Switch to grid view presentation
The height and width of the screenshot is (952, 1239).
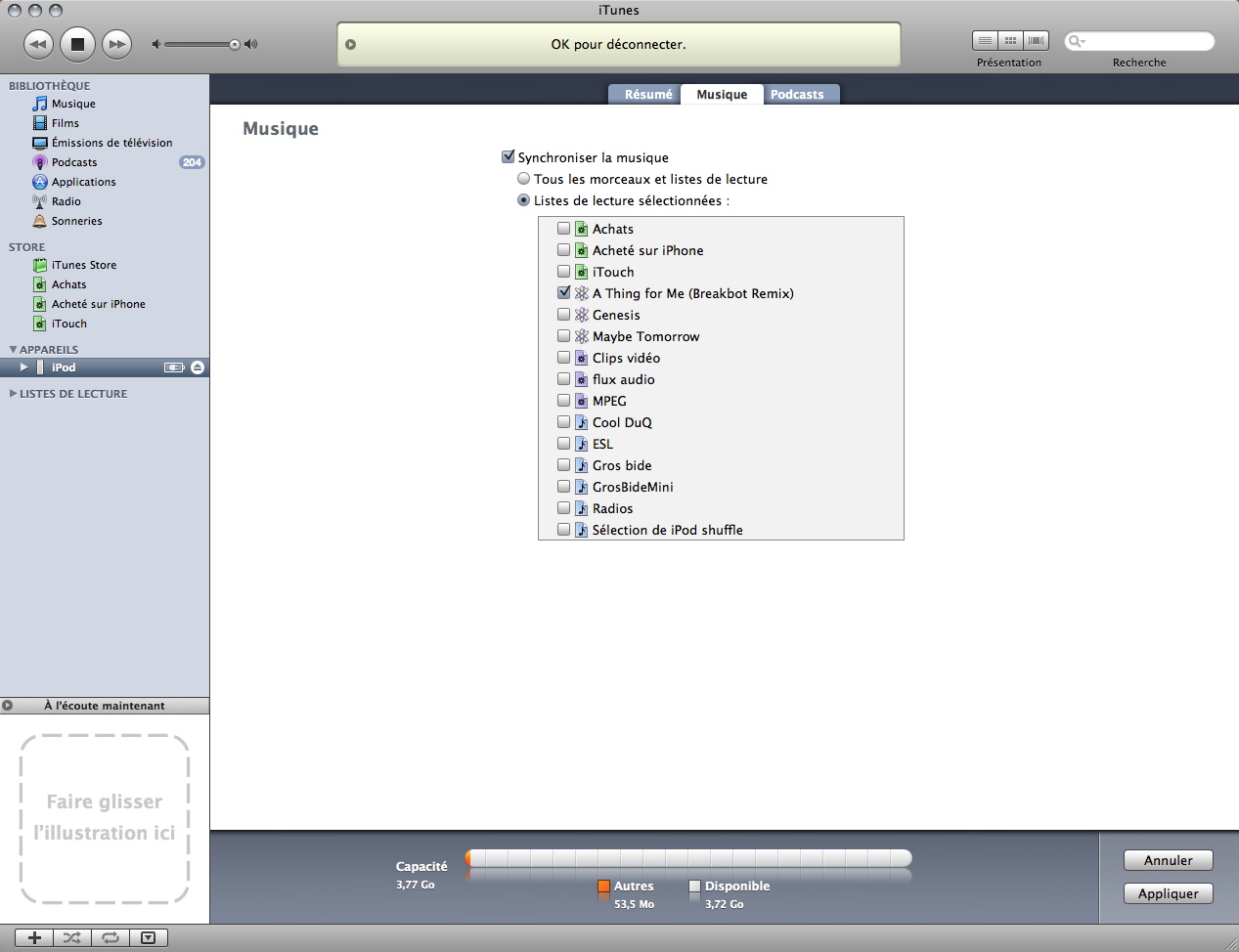click(x=1010, y=41)
